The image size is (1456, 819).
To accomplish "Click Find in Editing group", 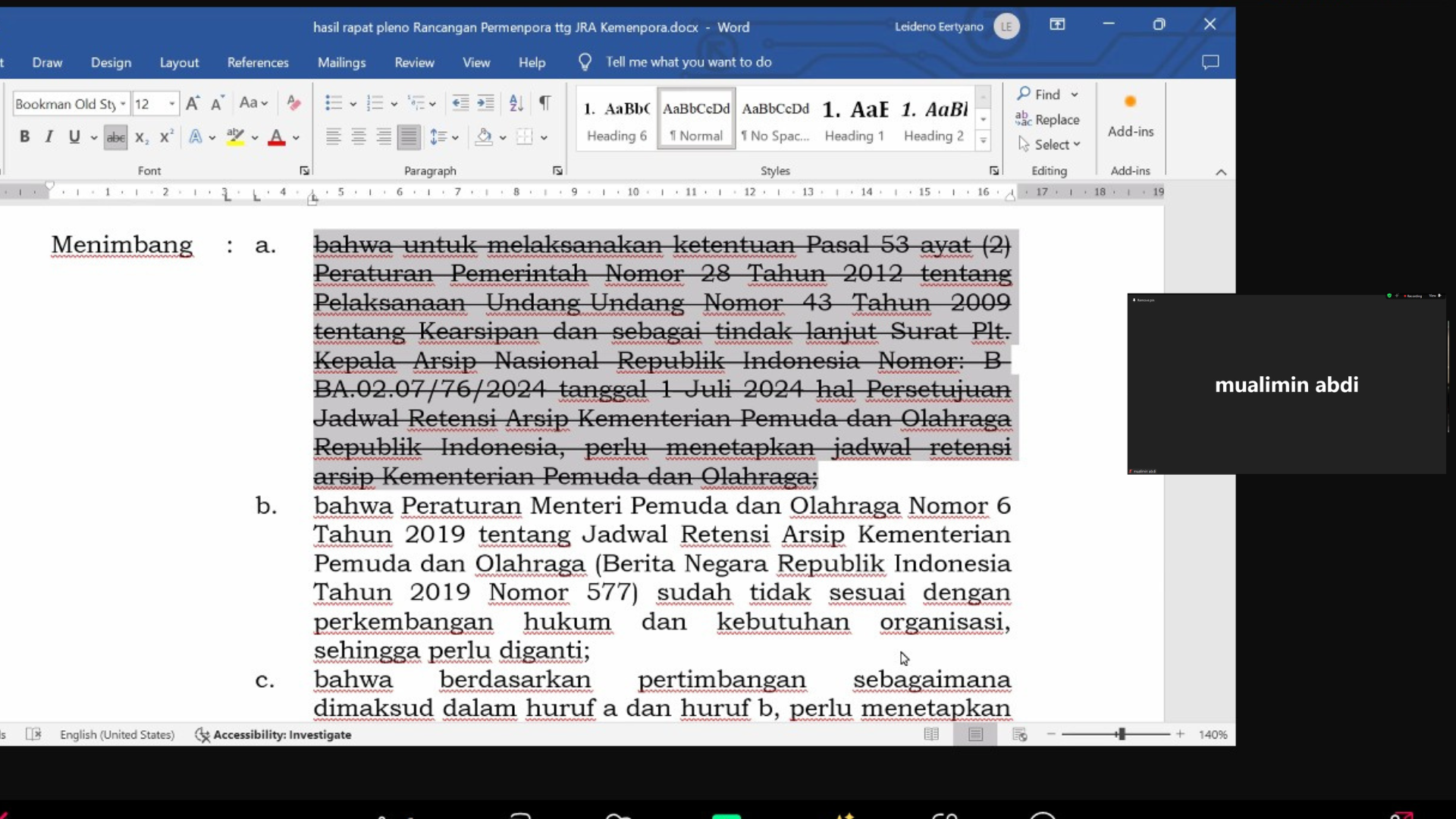I will (x=1047, y=94).
